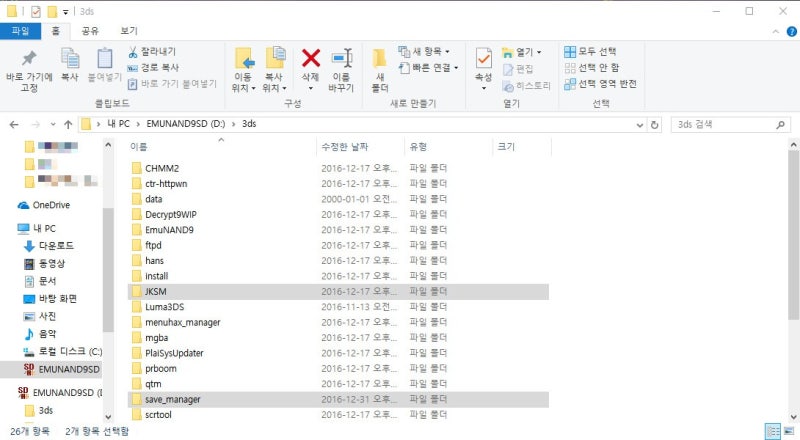Open 로컬 디스크 (C:) in sidebar
Screen dimensions: 800x440
pos(63,352)
